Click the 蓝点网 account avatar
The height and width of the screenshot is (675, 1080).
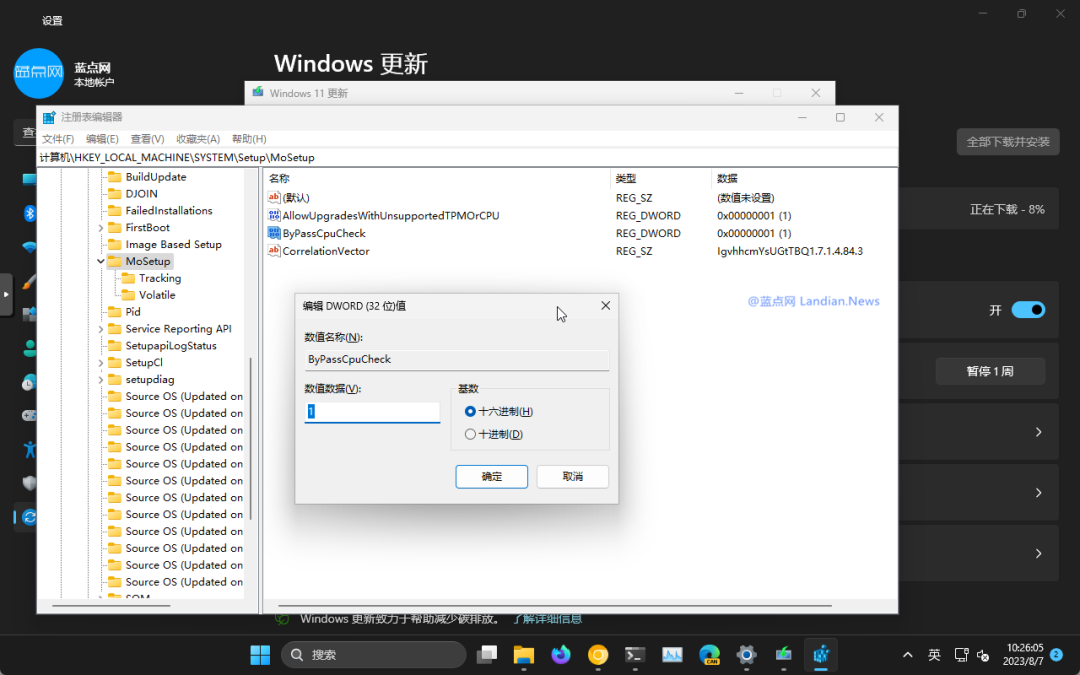[x=39, y=73]
